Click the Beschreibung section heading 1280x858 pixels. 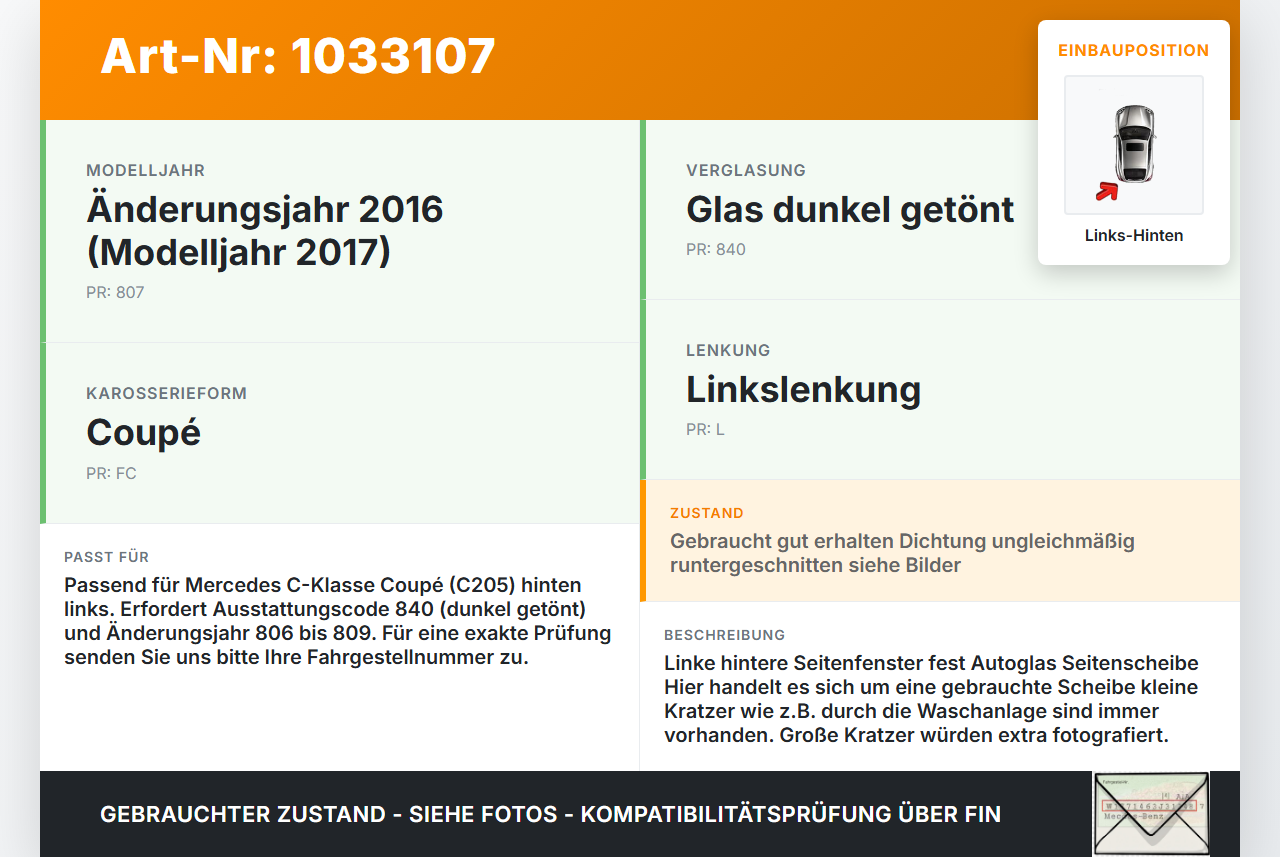724,635
